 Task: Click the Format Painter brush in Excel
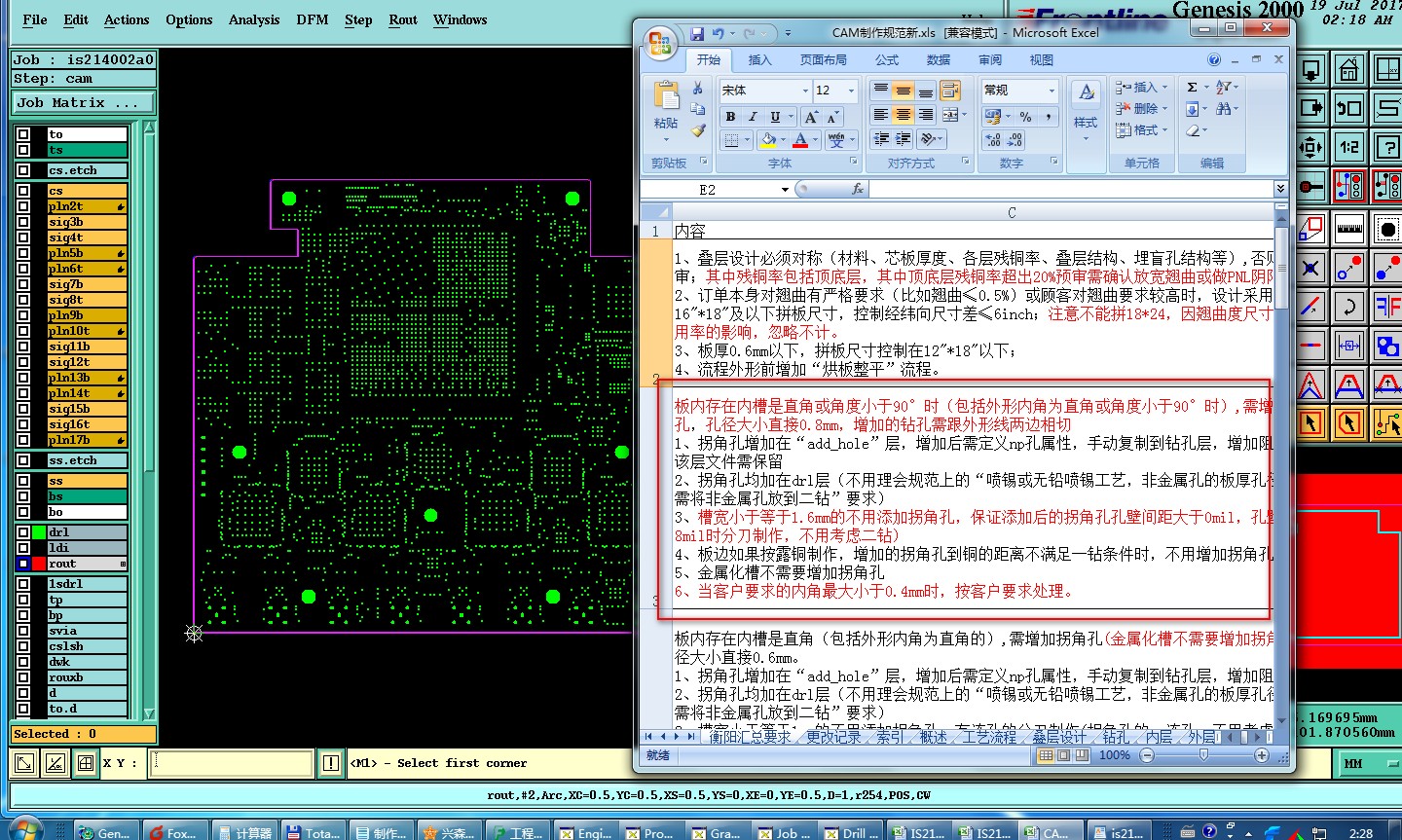[x=698, y=130]
